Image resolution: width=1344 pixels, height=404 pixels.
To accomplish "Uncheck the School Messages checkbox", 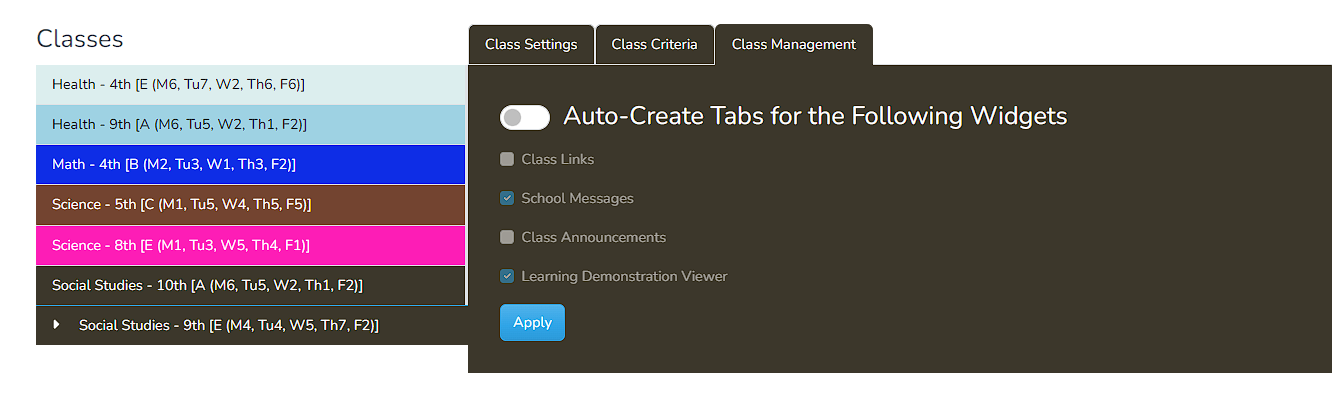I will coord(507,198).
